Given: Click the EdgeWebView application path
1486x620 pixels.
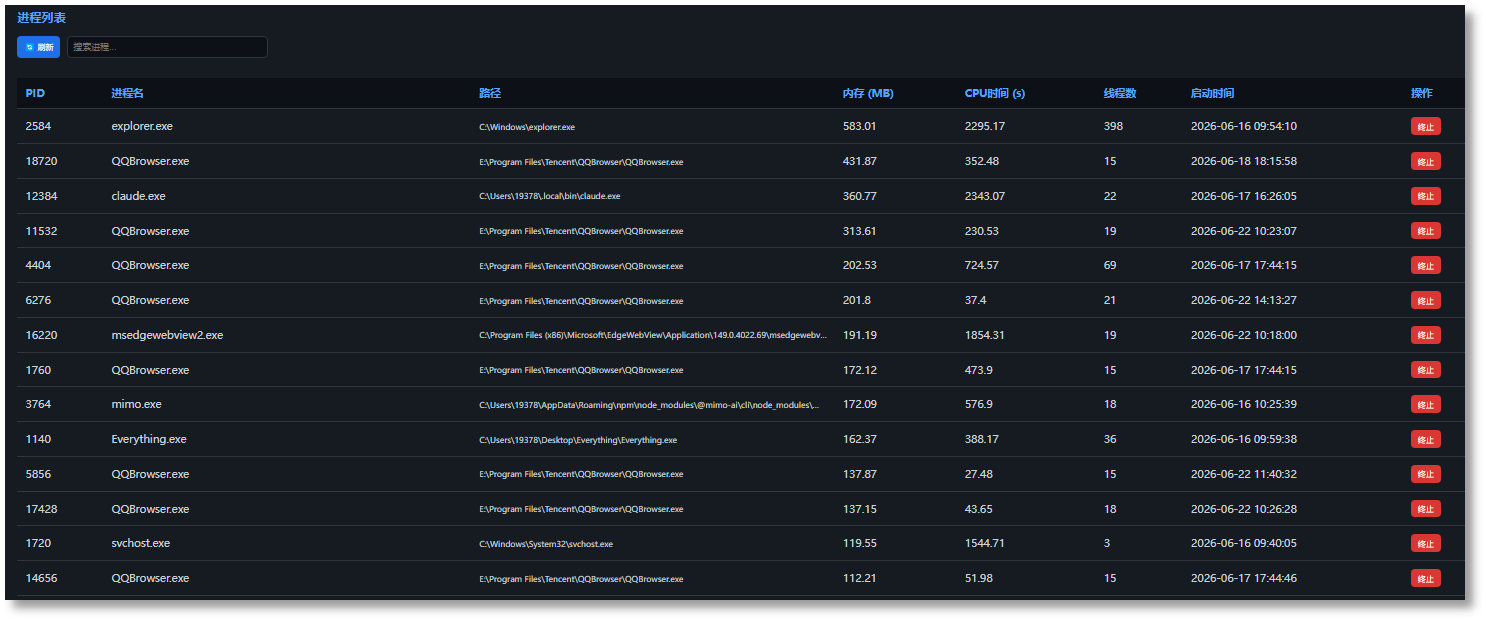Looking at the screenshot, I should pyautogui.click(x=653, y=335).
